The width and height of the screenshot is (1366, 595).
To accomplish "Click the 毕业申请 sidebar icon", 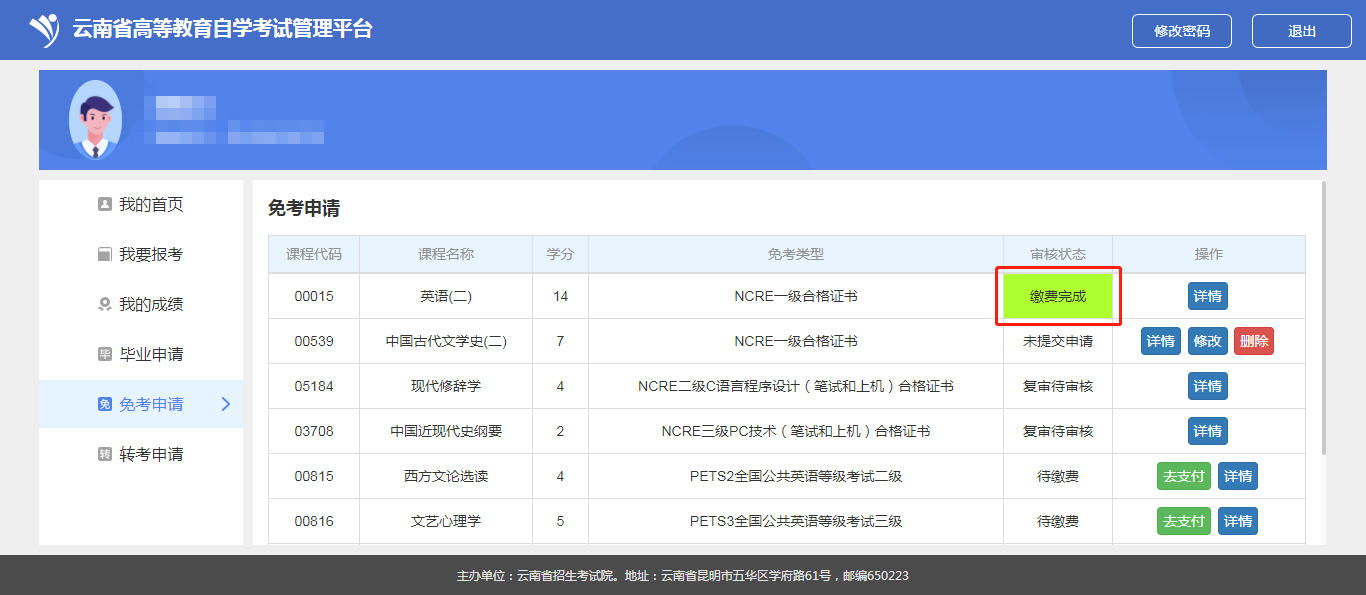I will click(x=104, y=355).
